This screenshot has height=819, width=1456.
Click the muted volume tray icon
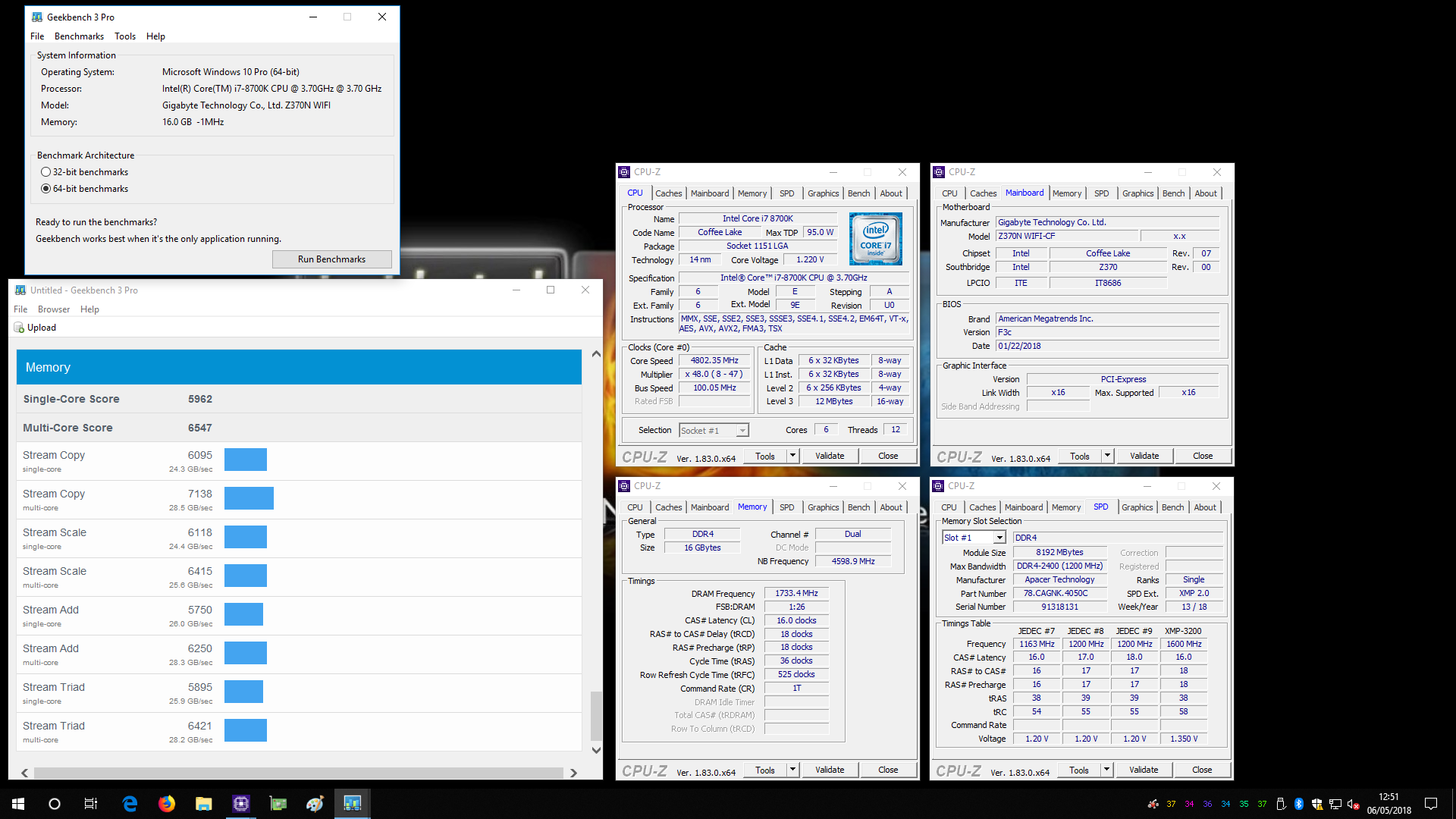(x=1353, y=804)
